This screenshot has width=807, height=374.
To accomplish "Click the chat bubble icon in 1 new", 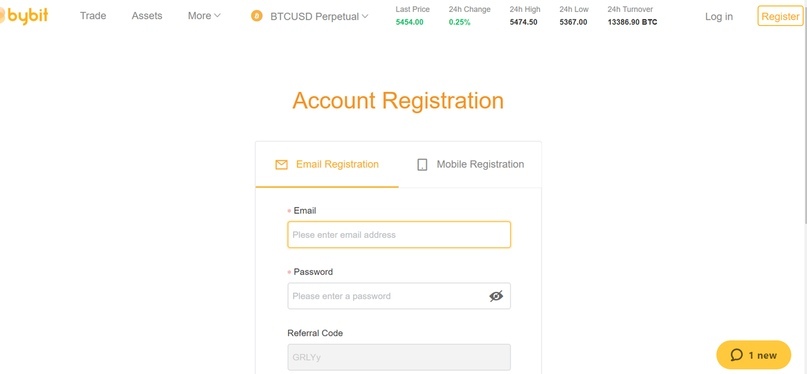I will click(736, 355).
